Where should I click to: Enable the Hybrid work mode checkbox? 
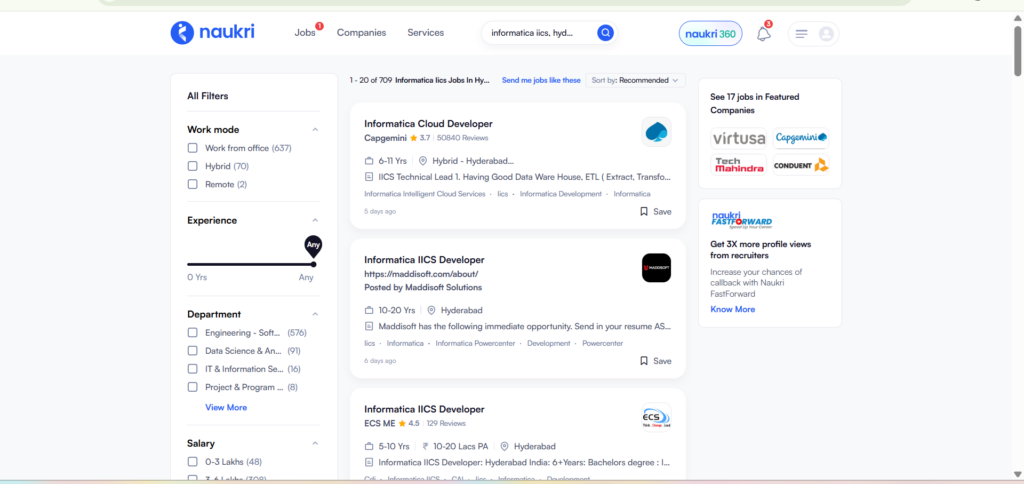193,166
